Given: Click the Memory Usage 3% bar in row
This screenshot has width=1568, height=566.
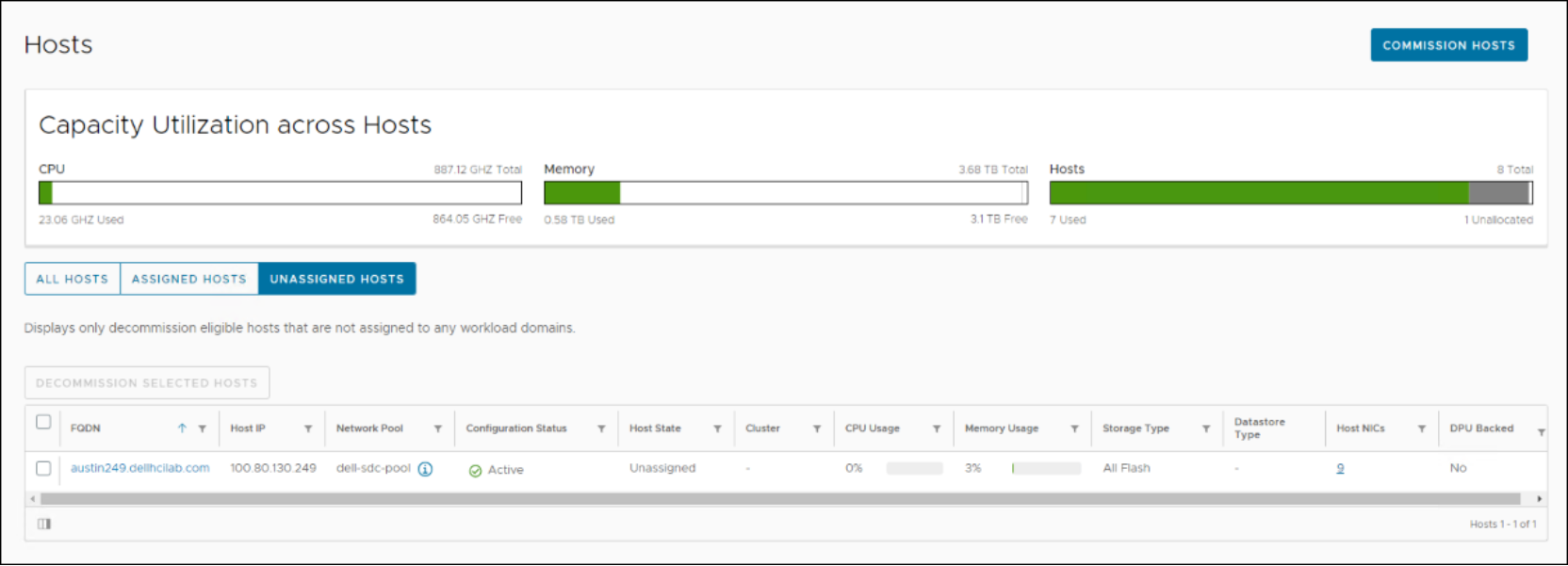Looking at the screenshot, I should 1046,468.
